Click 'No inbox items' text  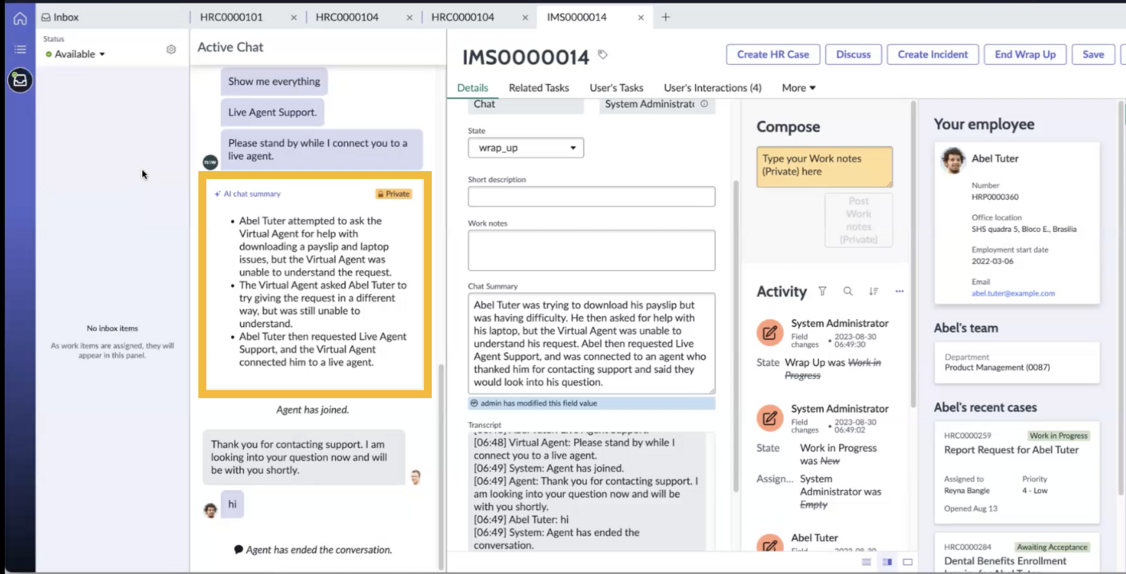tap(112, 328)
